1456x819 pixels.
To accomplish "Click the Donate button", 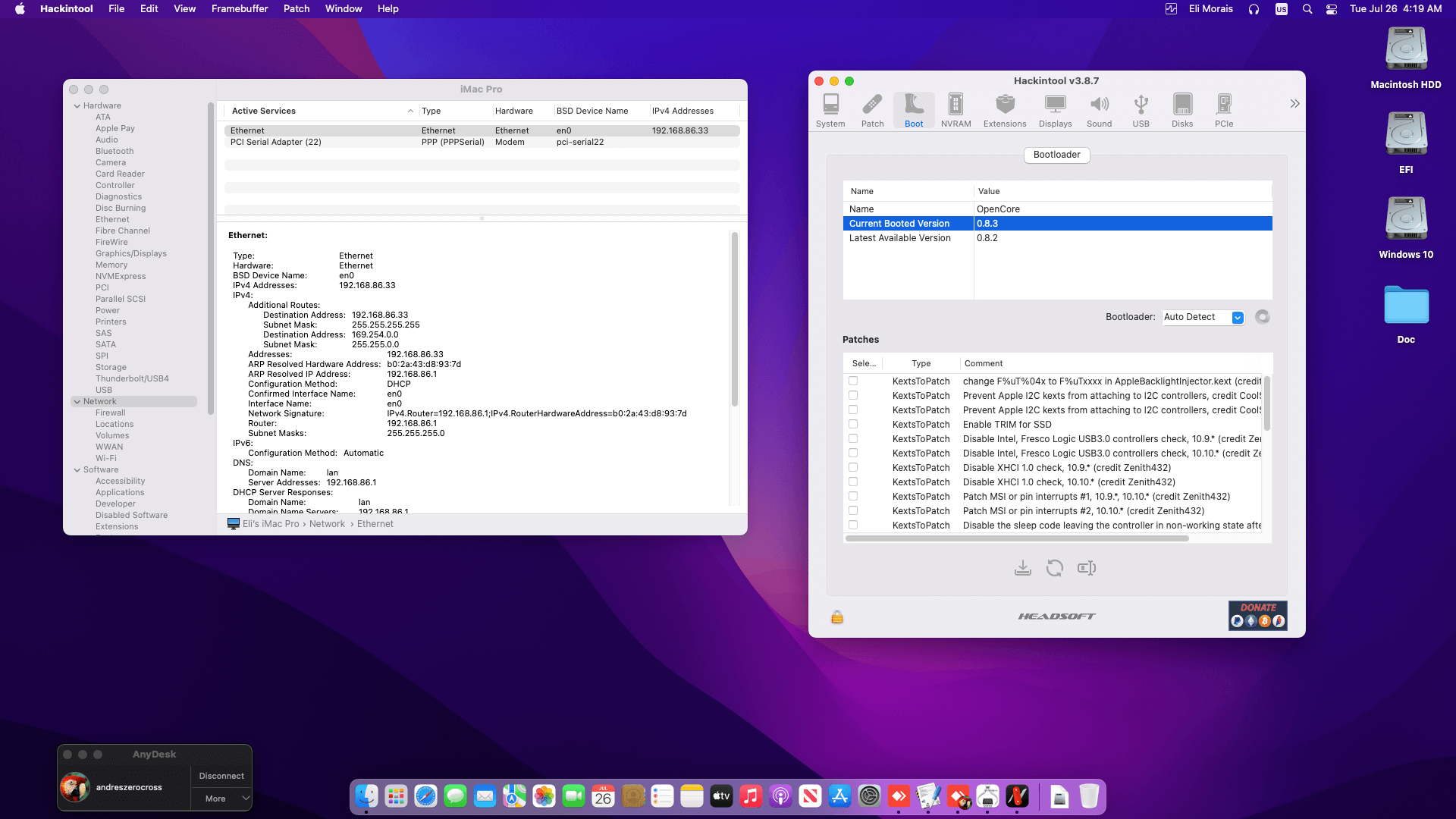I will pyautogui.click(x=1257, y=616).
